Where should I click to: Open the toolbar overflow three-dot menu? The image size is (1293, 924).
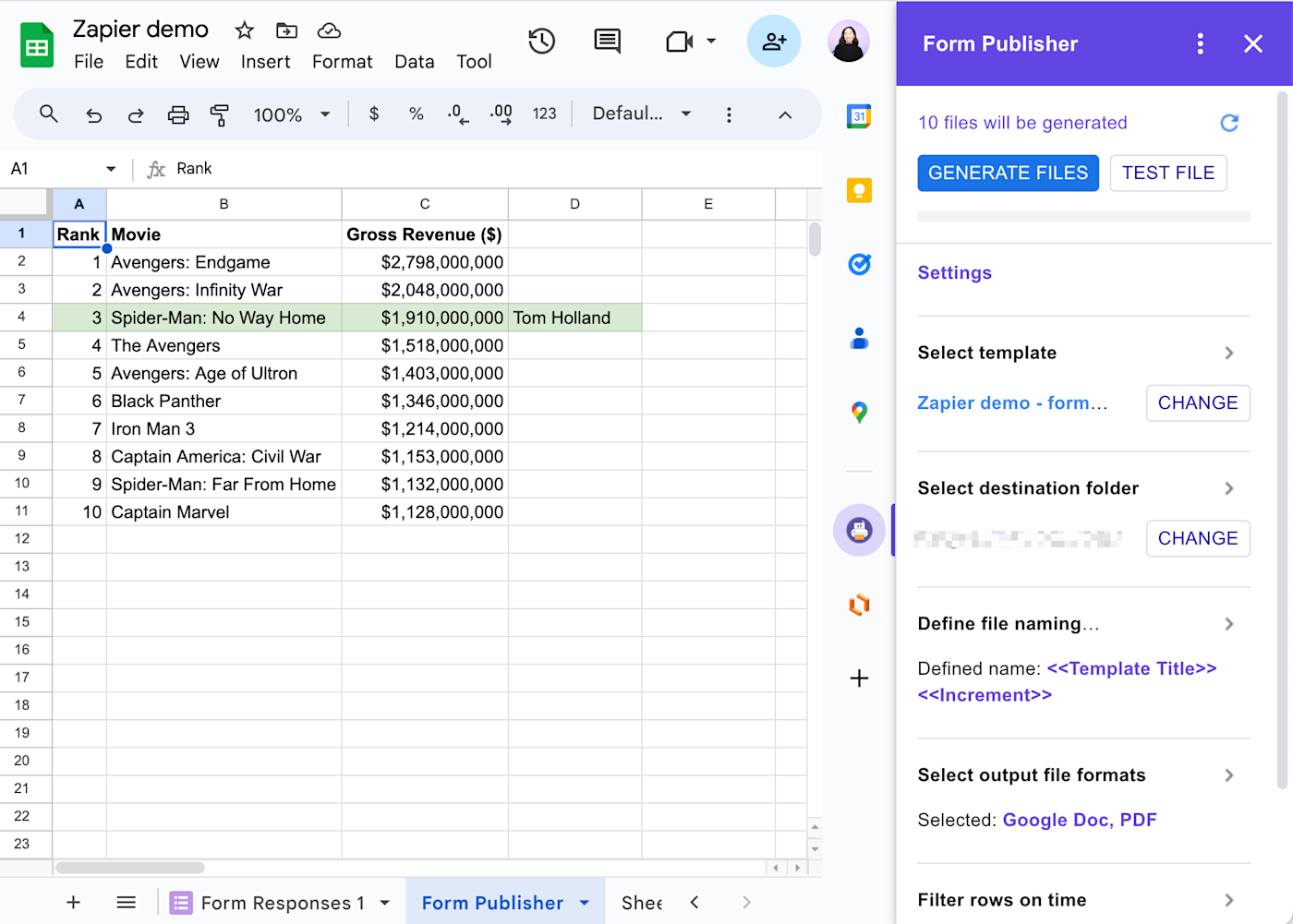pos(729,114)
